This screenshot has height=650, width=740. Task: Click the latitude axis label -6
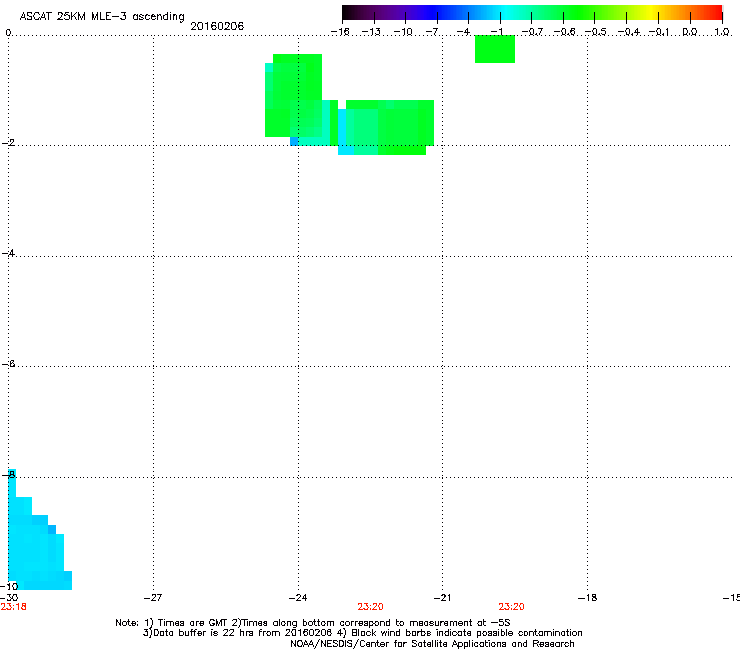pos(8,363)
